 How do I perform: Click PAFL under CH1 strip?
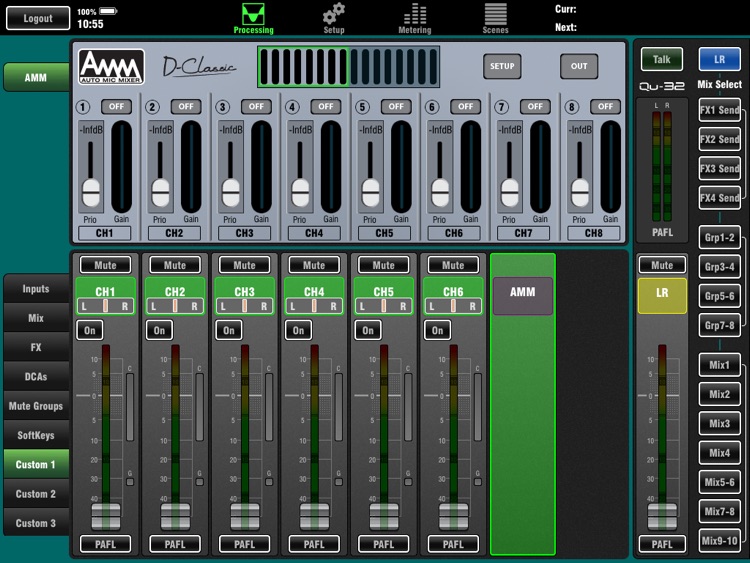(x=105, y=544)
